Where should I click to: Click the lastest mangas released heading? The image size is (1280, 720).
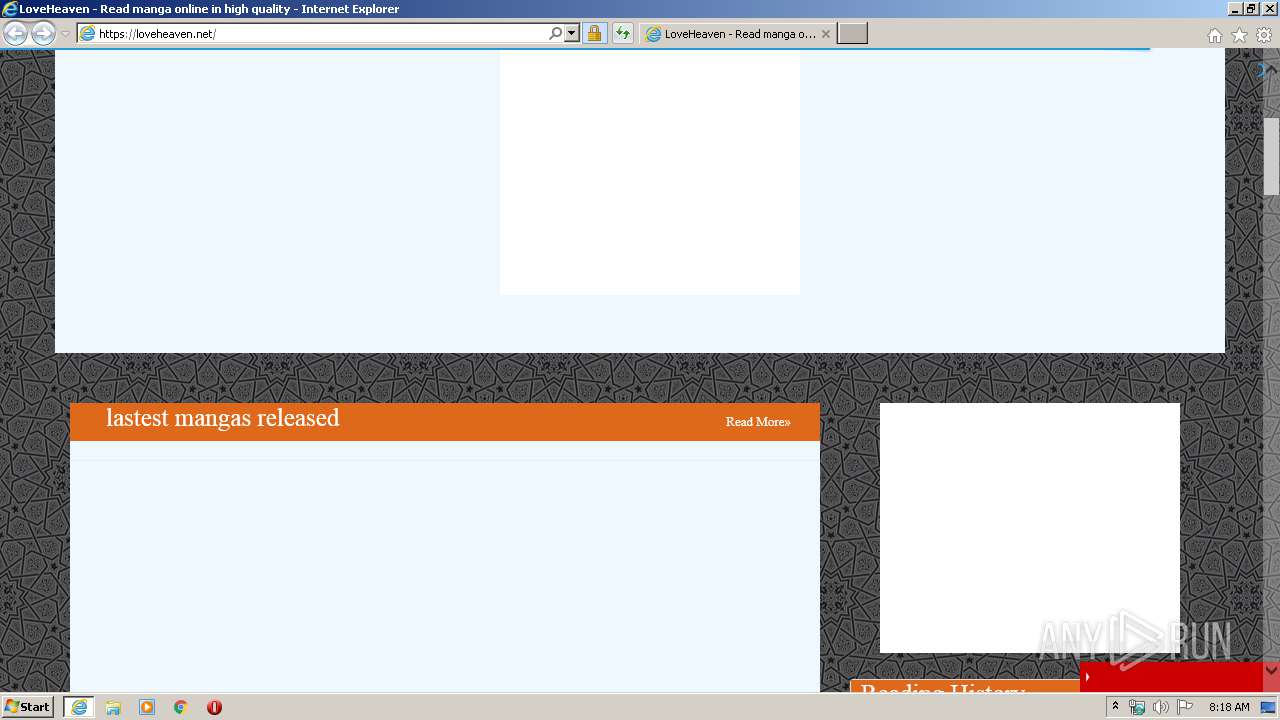pos(223,418)
